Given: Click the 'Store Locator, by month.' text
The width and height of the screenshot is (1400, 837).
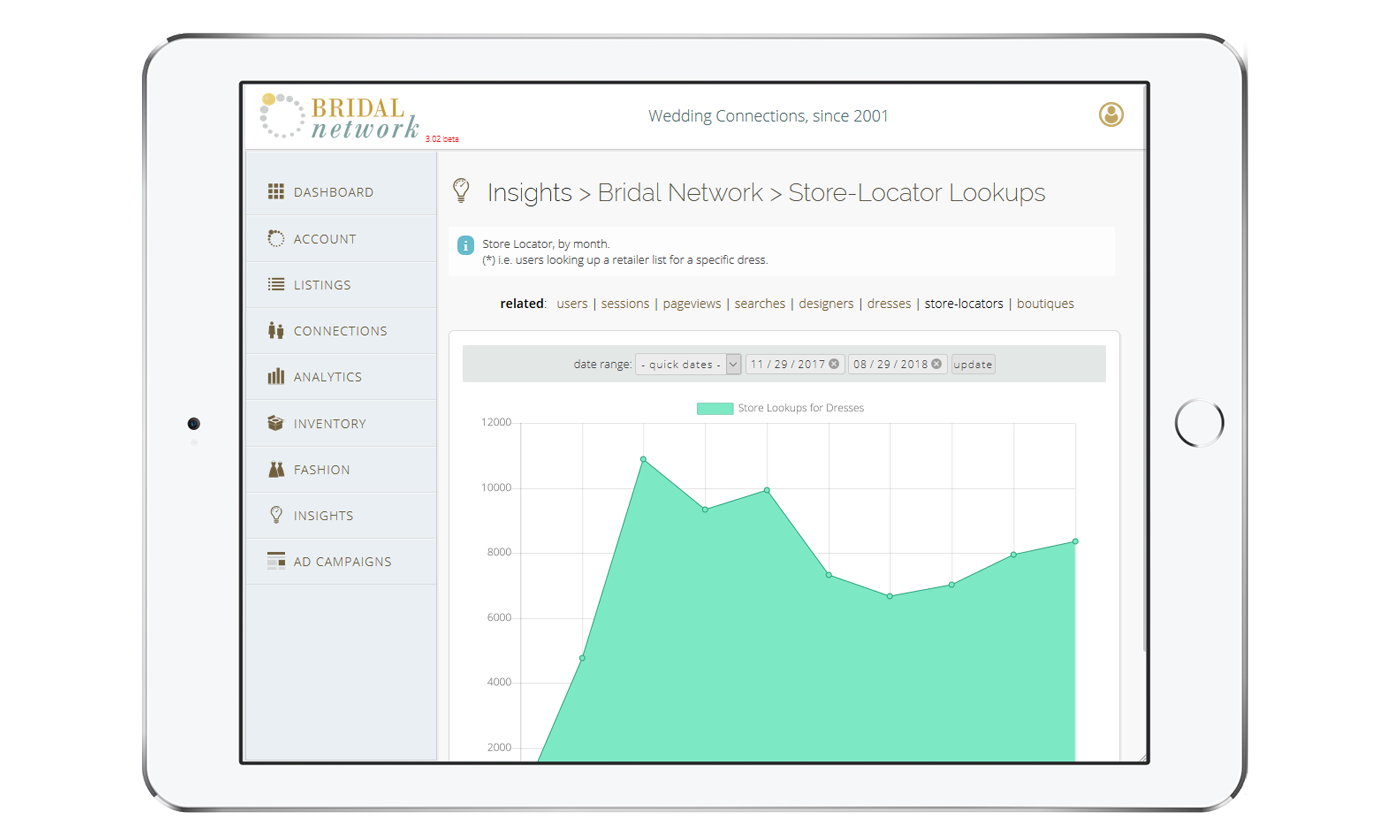Looking at the screenshot, I should (x=546, y=244).
